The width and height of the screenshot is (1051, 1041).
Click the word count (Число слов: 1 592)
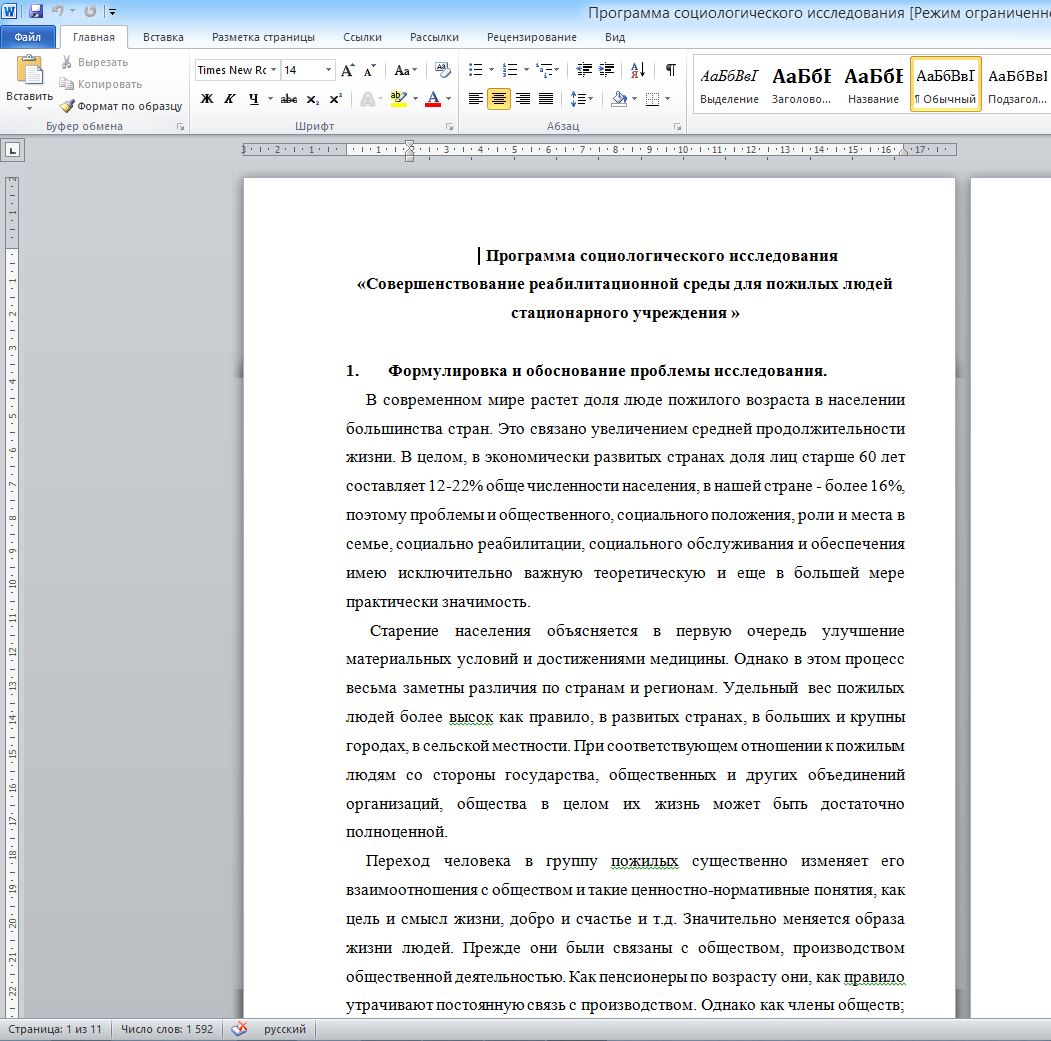click(167, 1029)
